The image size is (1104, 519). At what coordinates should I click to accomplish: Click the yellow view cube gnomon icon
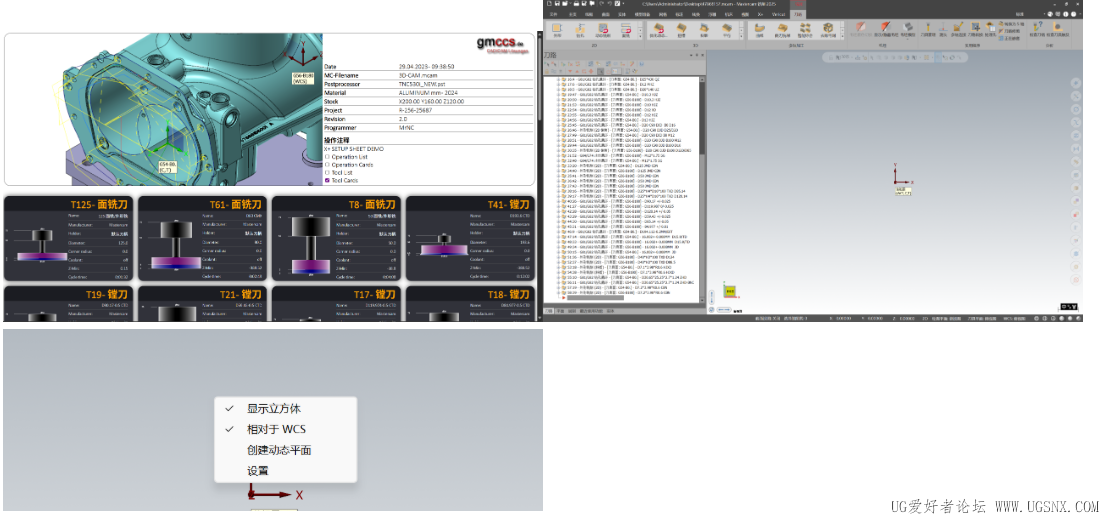(x=731, y=291)
